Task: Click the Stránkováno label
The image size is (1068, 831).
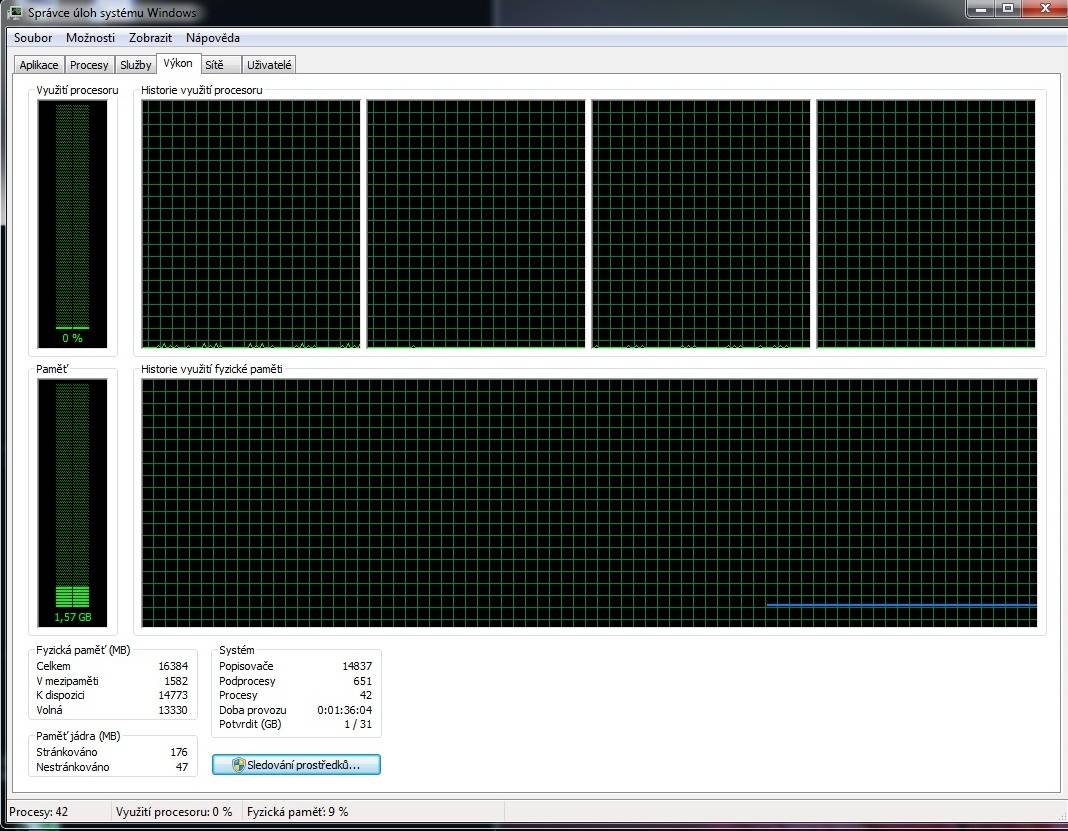Action: (67, 753)
